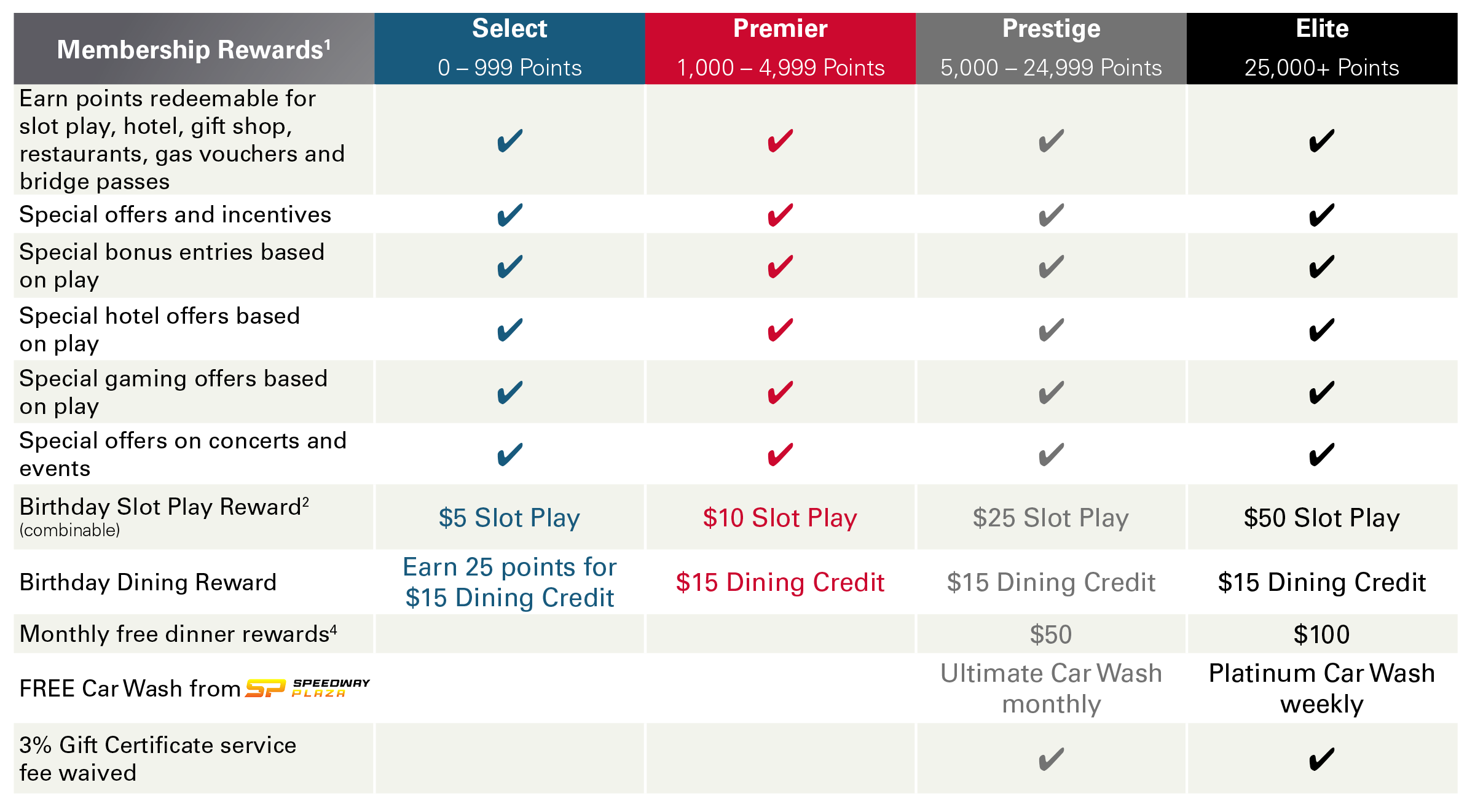The image size is (1475, 812).
Task: Click Premier checkmark for Special bonus entries
Action: click(780, 267)
